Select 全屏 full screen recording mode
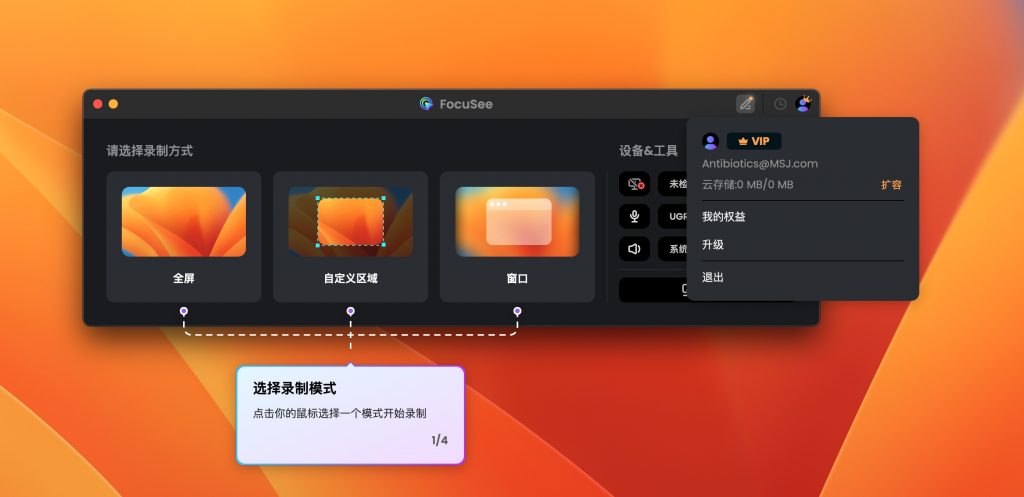The height and width of the screenshot is (497, 1024). click(x=184, y=237)
